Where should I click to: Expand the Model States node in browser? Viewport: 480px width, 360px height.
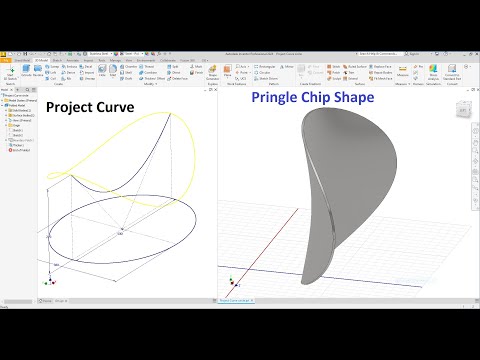click(2, 100)
